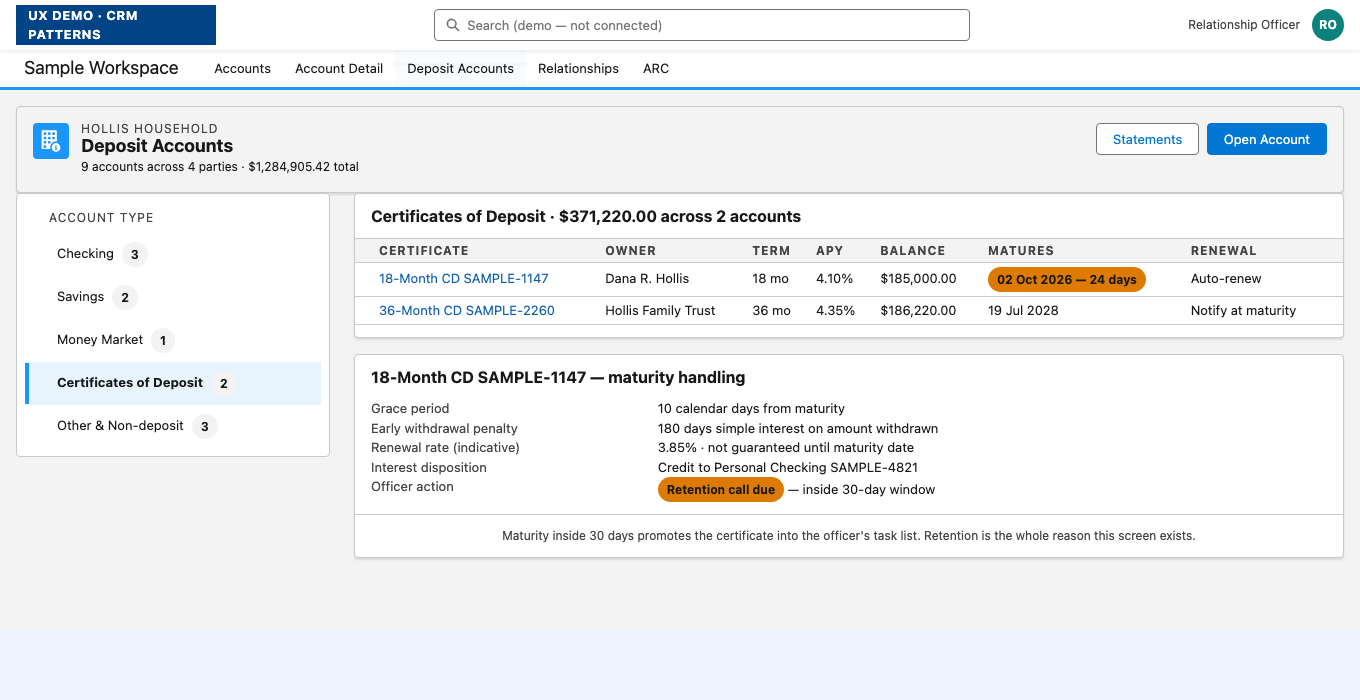Click the Open Account button
This screenshot has width=1360, height=700.
[x=1267, y=139]
